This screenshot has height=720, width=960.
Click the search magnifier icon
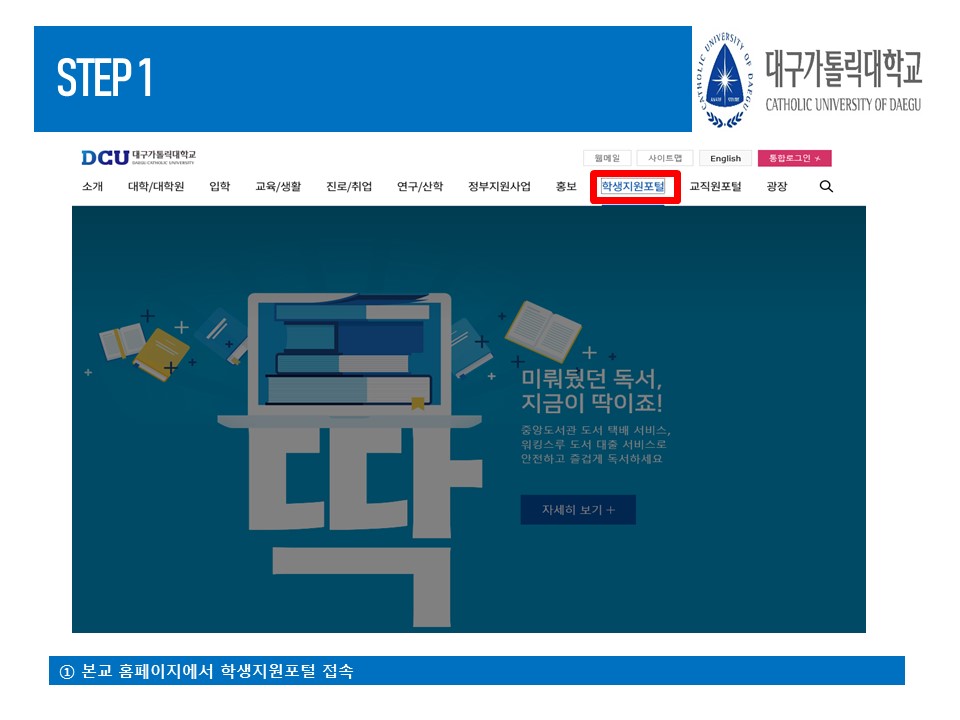(x=826, y=186)
